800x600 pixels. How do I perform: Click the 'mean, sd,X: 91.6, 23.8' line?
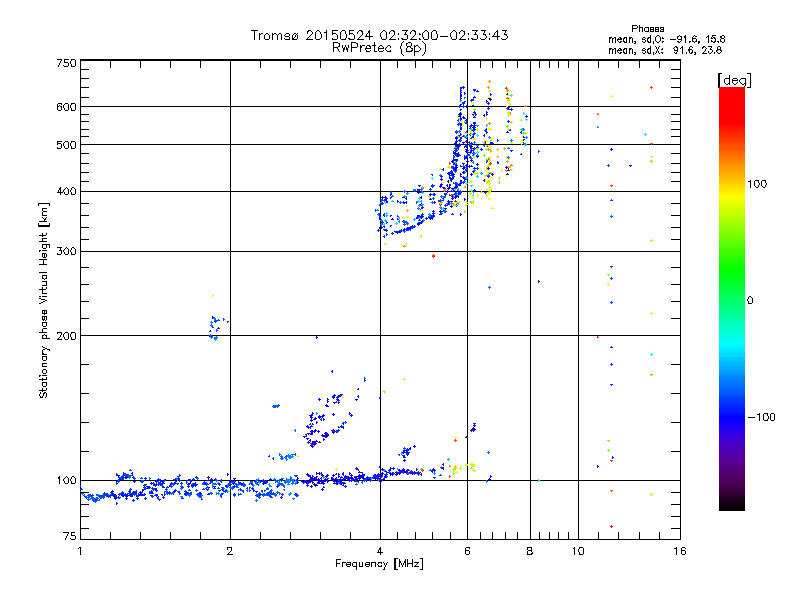[665, 50]
